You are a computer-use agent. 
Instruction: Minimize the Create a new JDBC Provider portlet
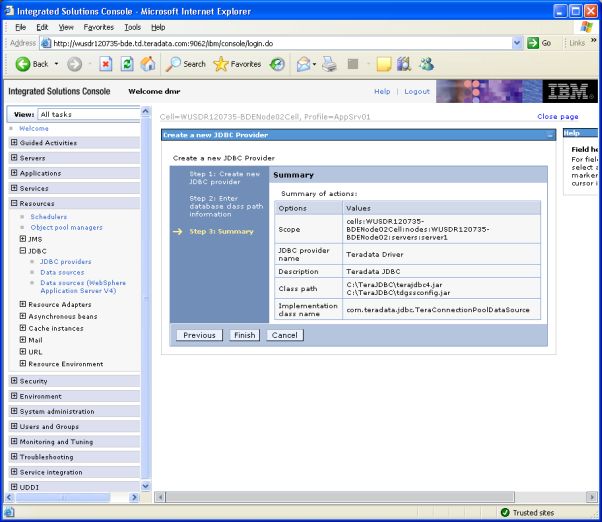[550, 135]
